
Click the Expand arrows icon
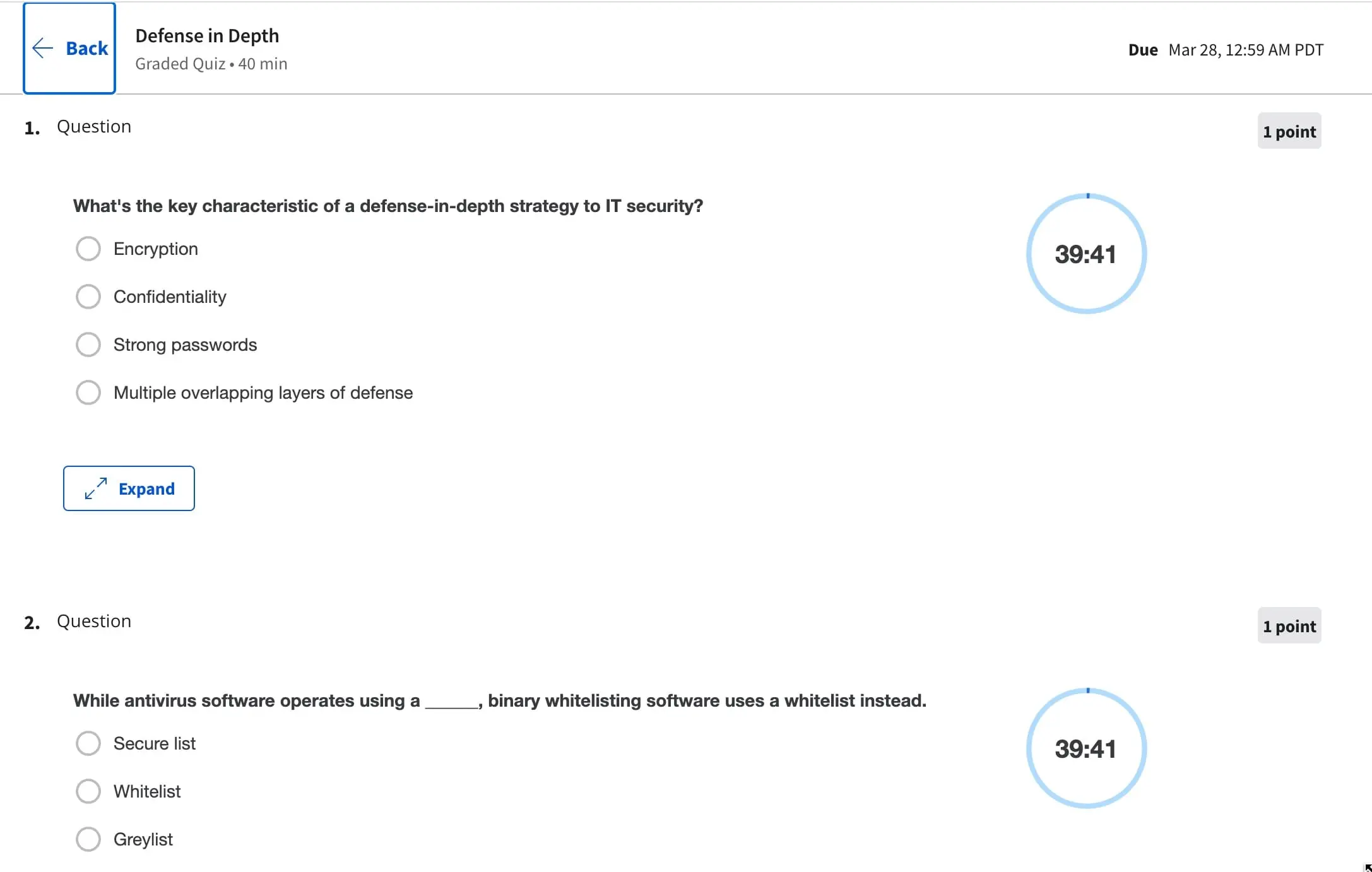[96, 488]
